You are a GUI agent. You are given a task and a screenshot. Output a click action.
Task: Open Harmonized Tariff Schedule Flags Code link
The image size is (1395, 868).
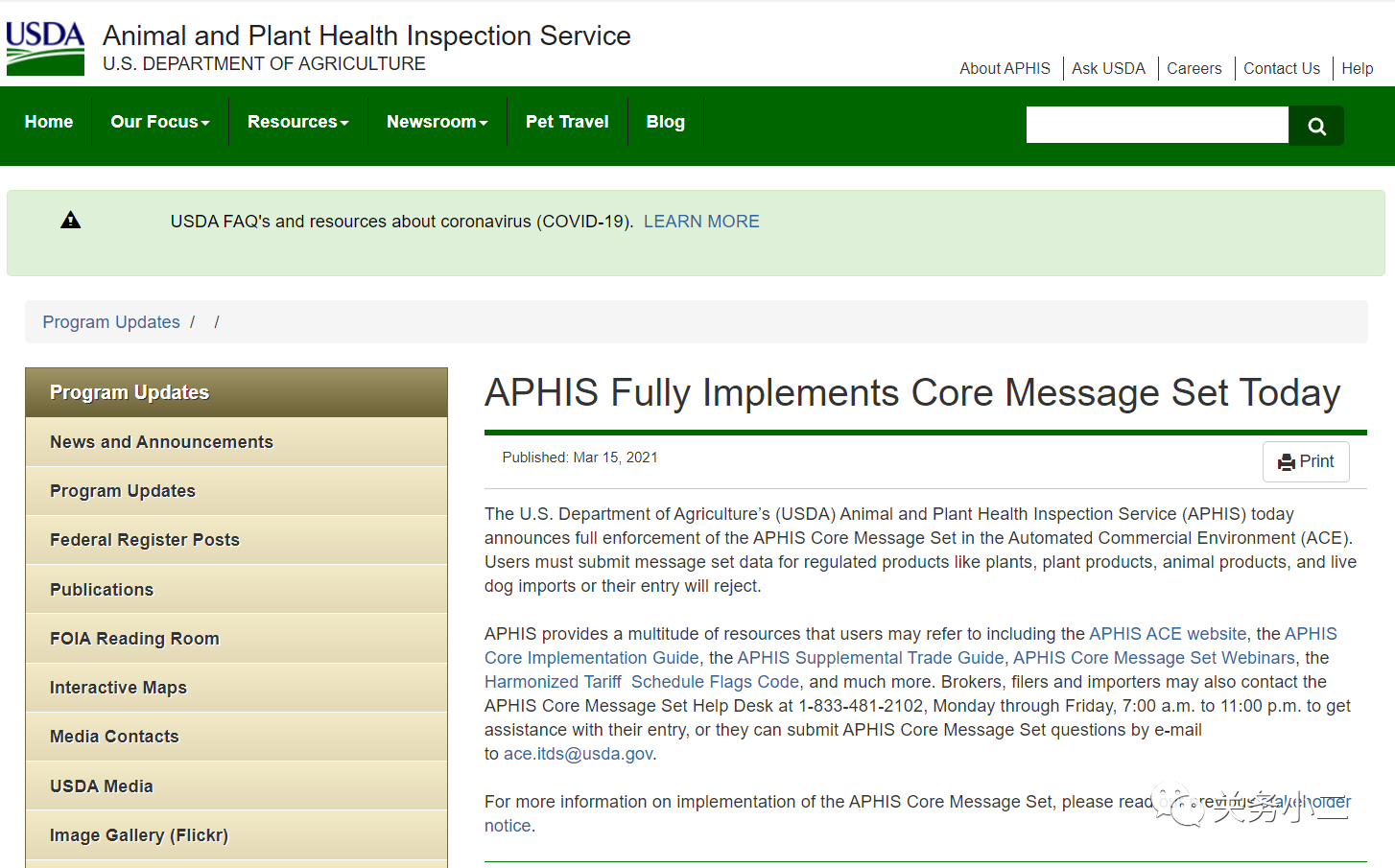[642, 682]
